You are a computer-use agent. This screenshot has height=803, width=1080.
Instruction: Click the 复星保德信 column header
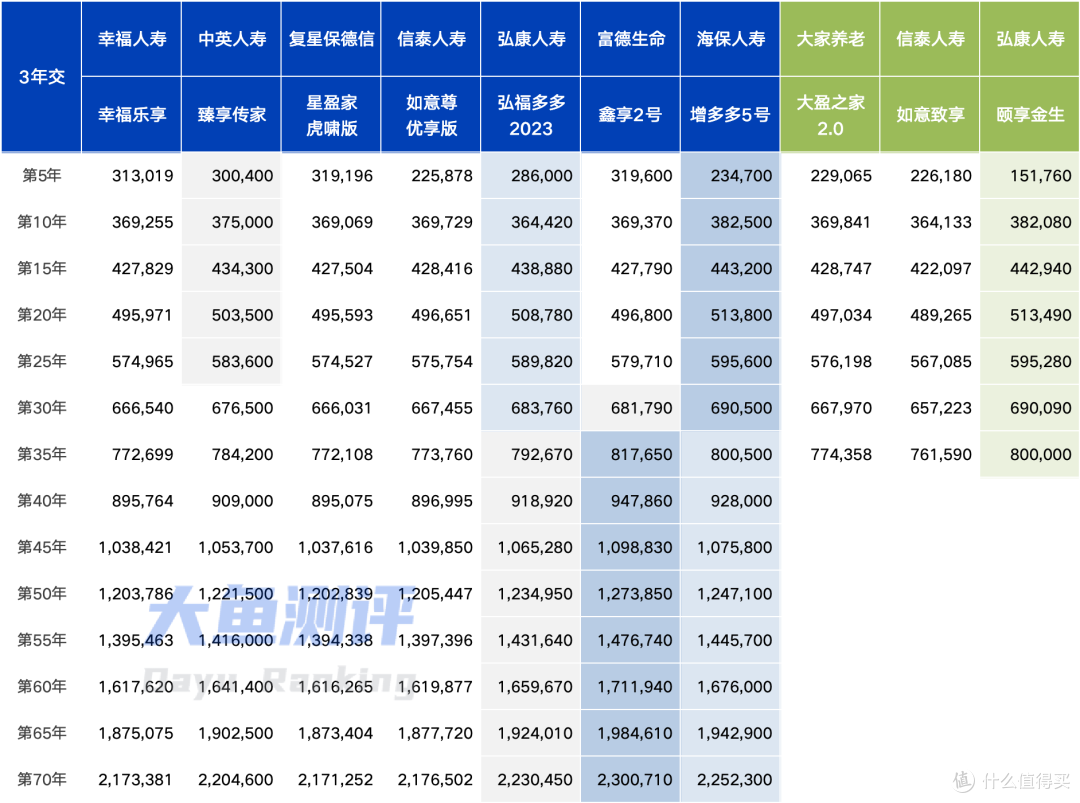click(331, 39)
